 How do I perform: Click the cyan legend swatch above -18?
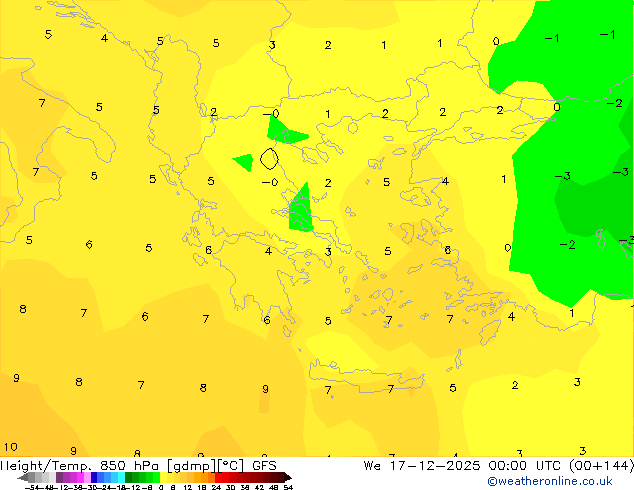coord(121,477)
